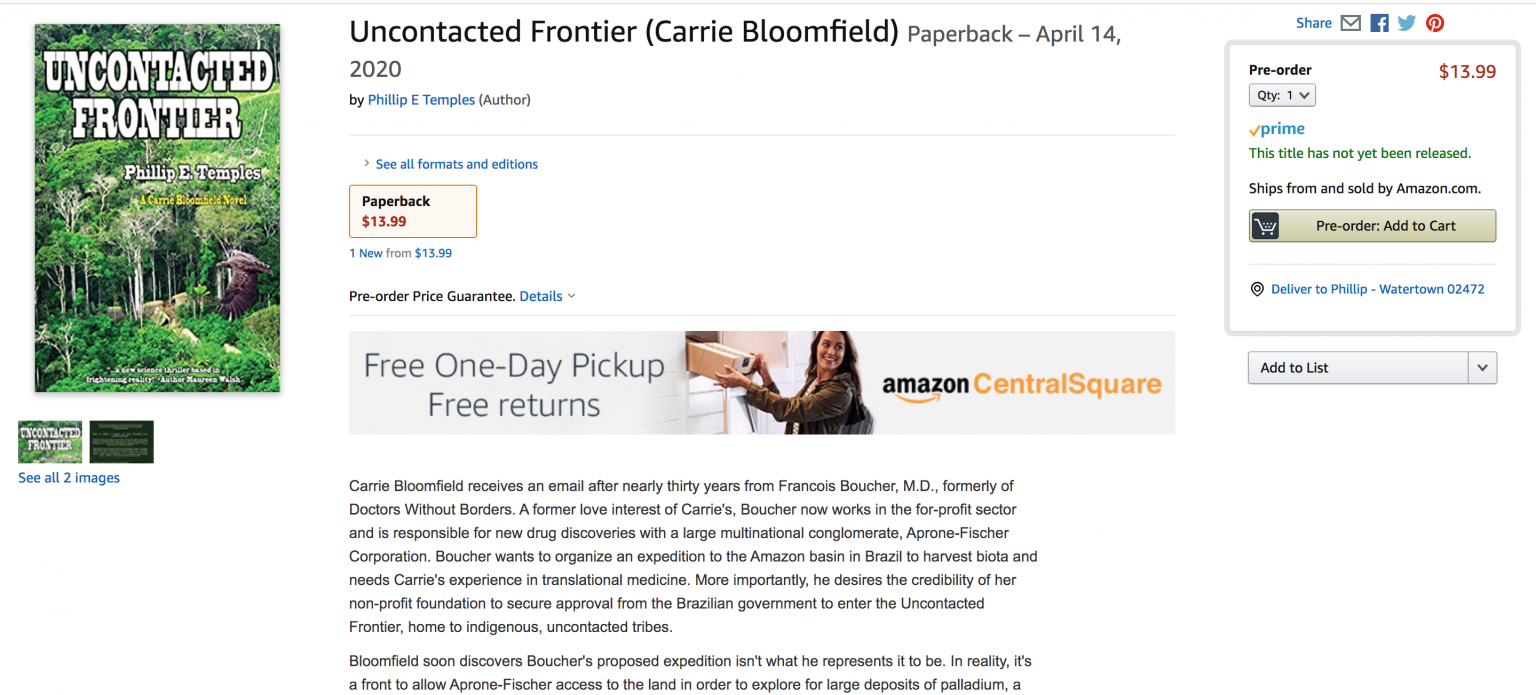This screenshot has width=1536, height=695.
Task: Click the cart icon on the Pre-order button
Action: 1266,225
